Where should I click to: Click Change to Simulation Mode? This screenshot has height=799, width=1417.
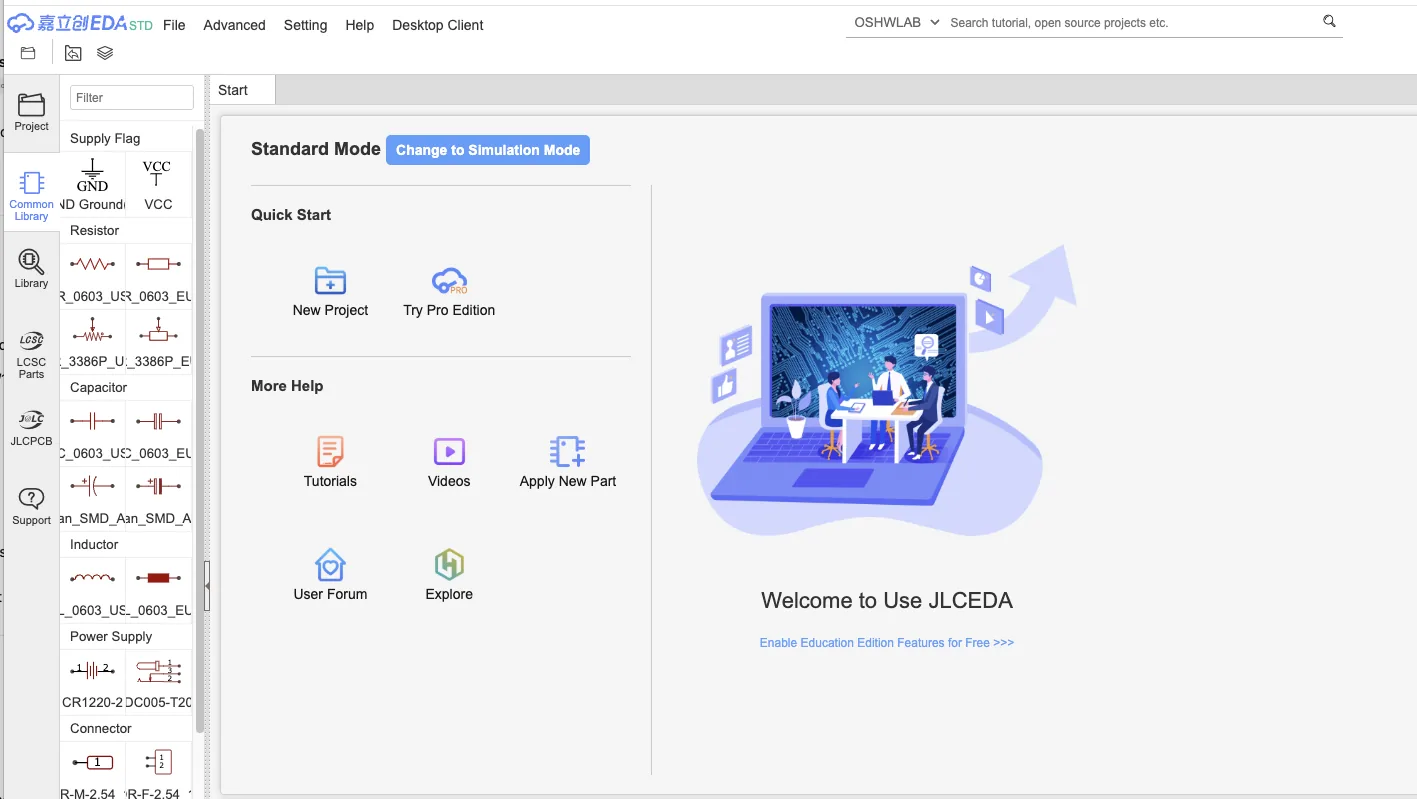click(487, 149)
